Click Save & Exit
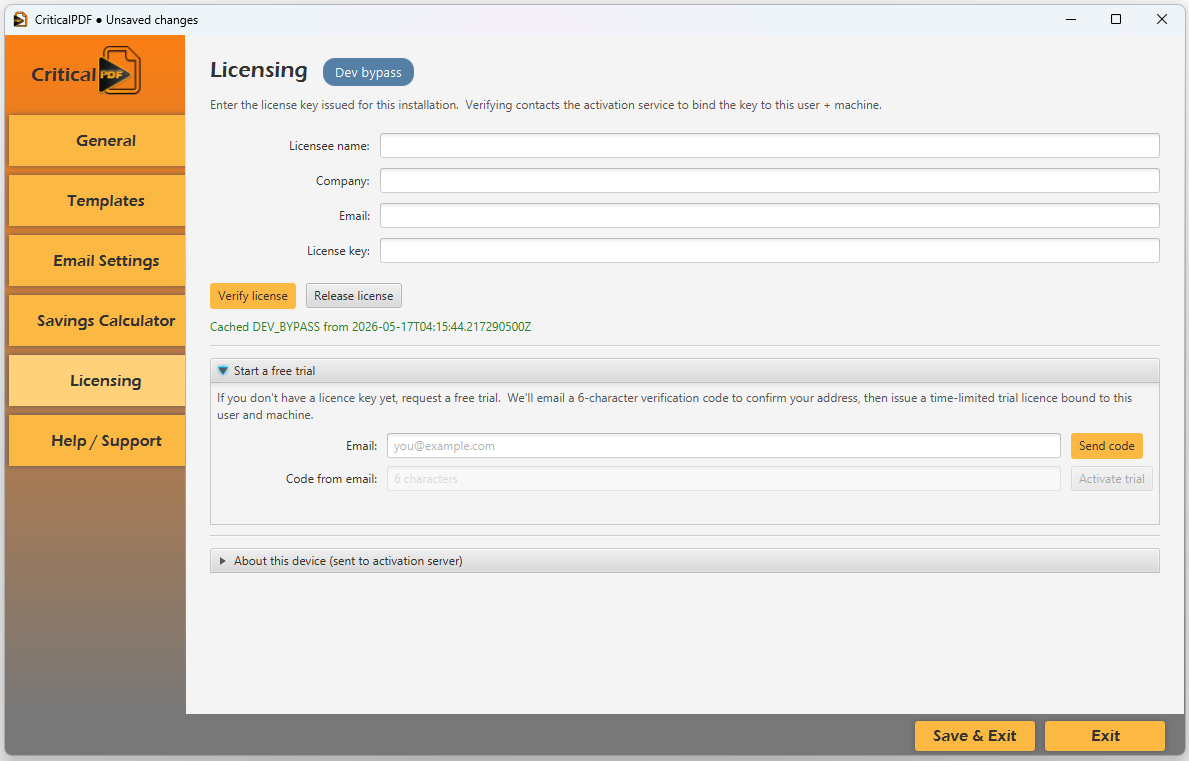The image size is (1189, 761). [974, 735]
